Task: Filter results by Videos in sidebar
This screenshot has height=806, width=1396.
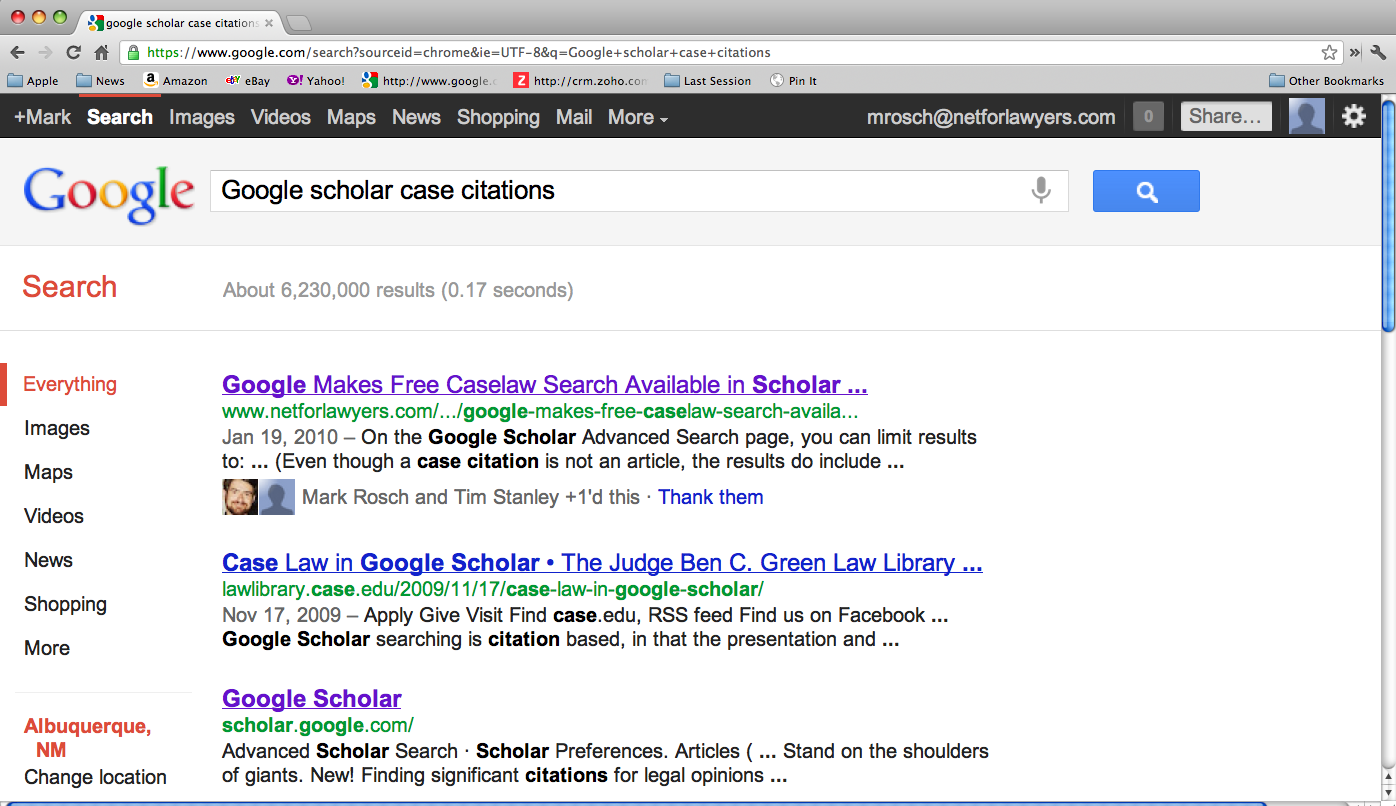Action: click(54, 516)
